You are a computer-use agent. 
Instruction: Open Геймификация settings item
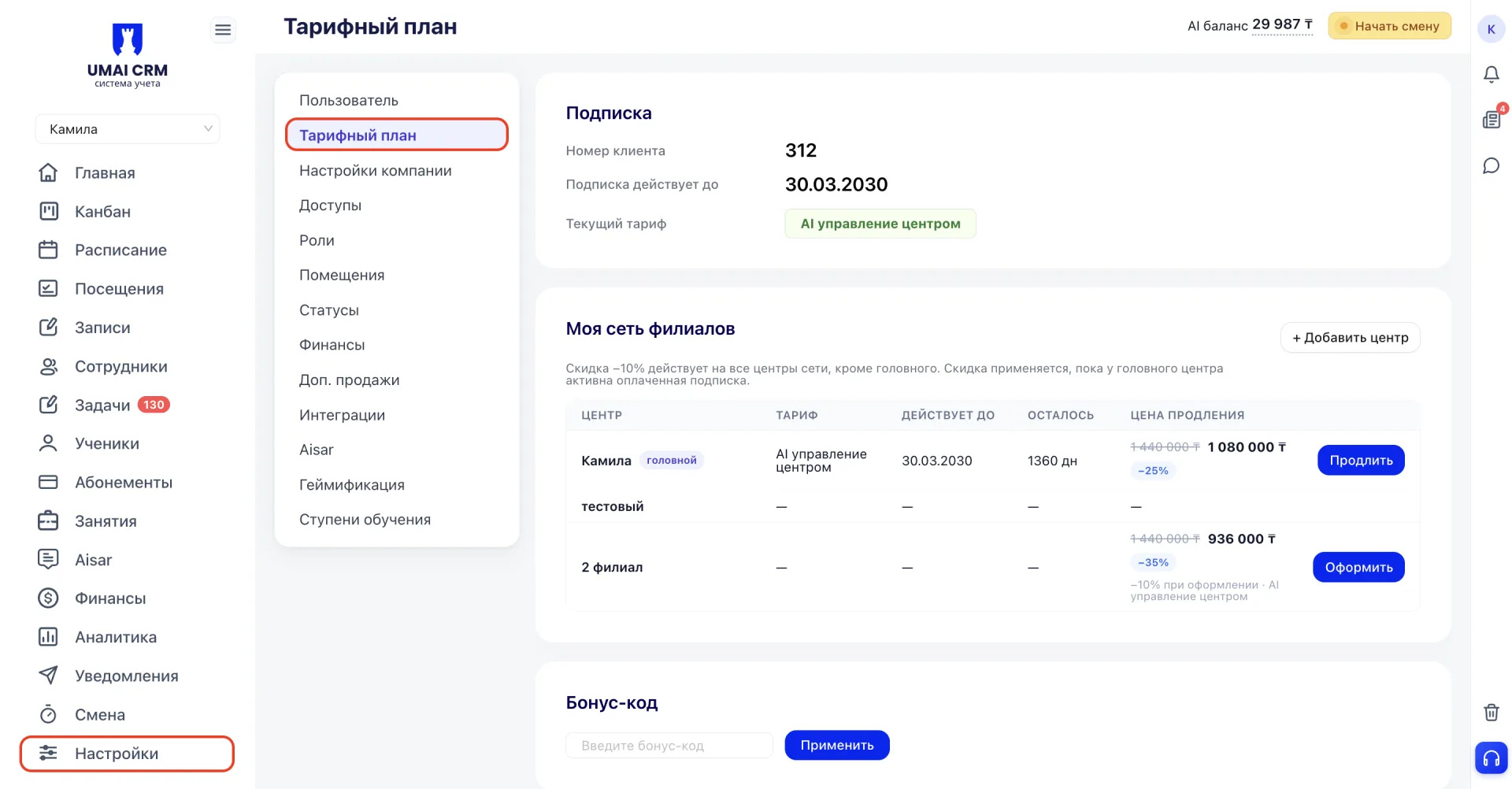pos(352,484)
